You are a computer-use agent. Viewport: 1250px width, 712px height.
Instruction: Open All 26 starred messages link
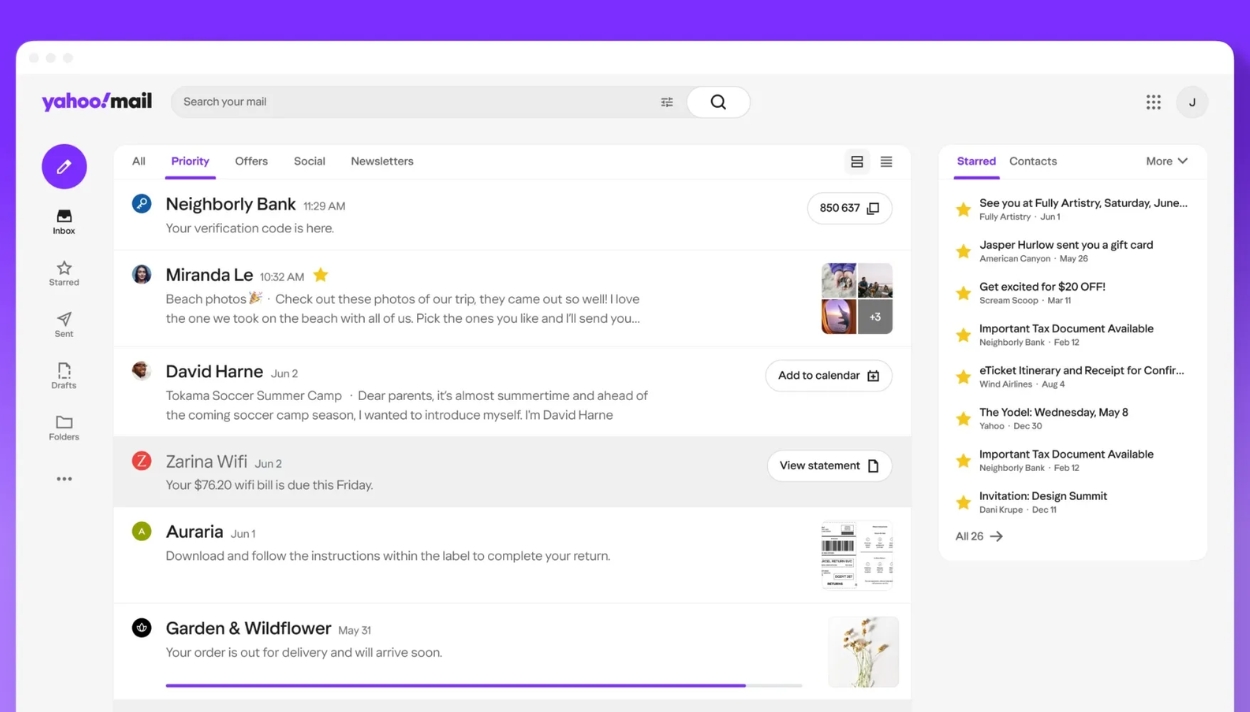pos(978,536)
